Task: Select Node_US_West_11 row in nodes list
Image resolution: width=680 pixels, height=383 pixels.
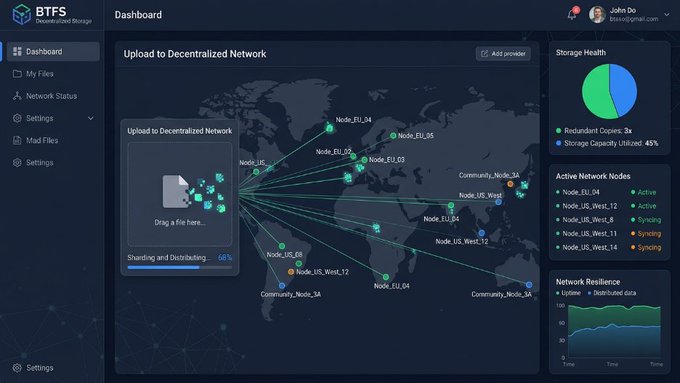Action: 609,234
